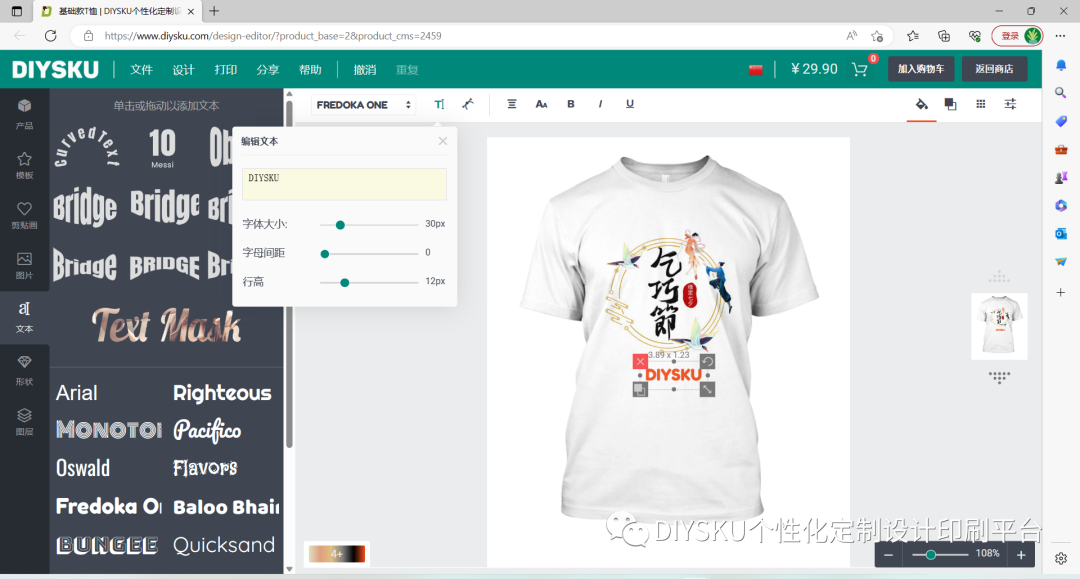Open the 剪贴画 (Clipart) sidebar panel
This screenshot has width=1080, height=579.
[24, 215]
